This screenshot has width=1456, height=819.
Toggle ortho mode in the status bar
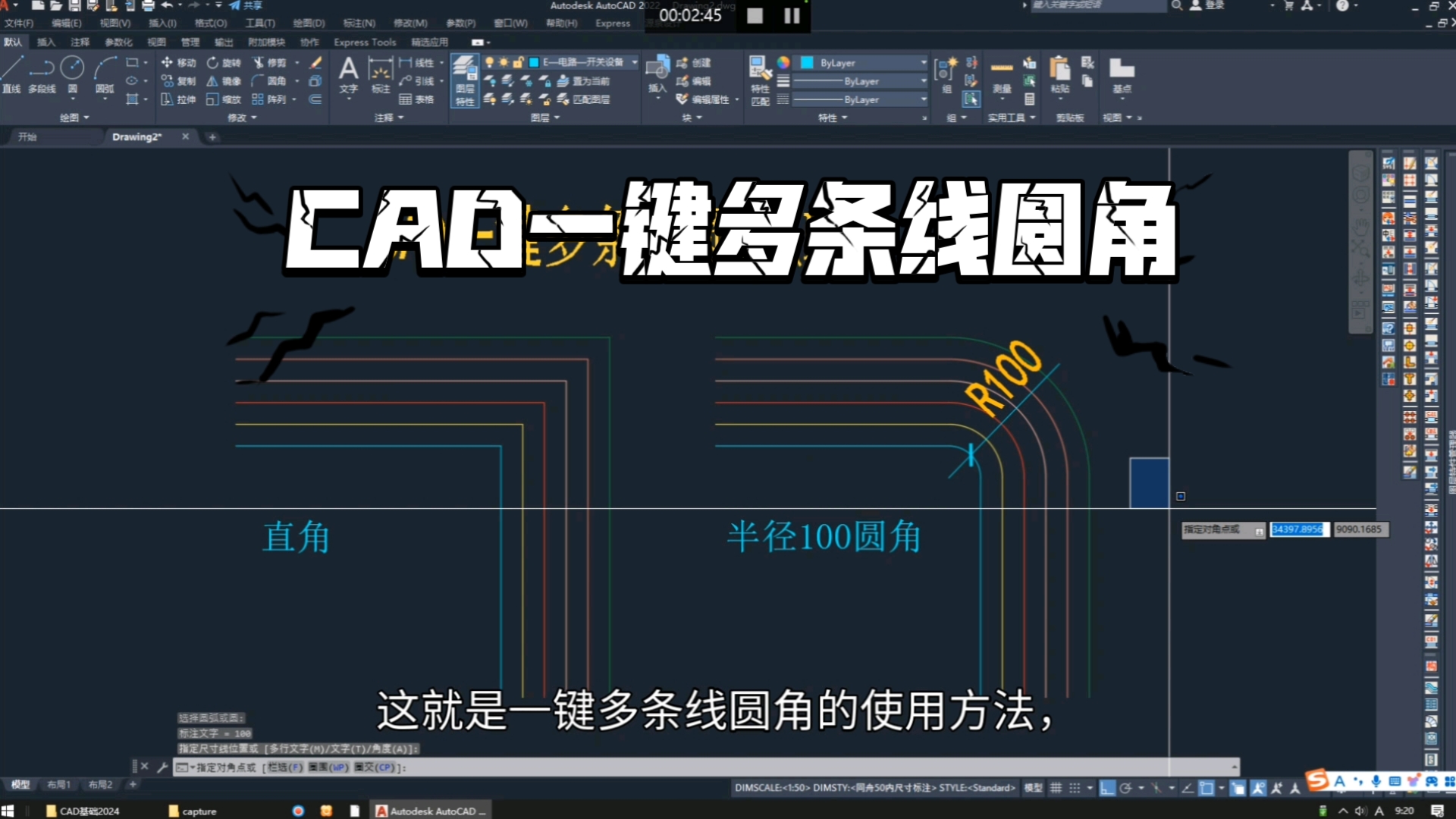click(x=1108, y=789)
